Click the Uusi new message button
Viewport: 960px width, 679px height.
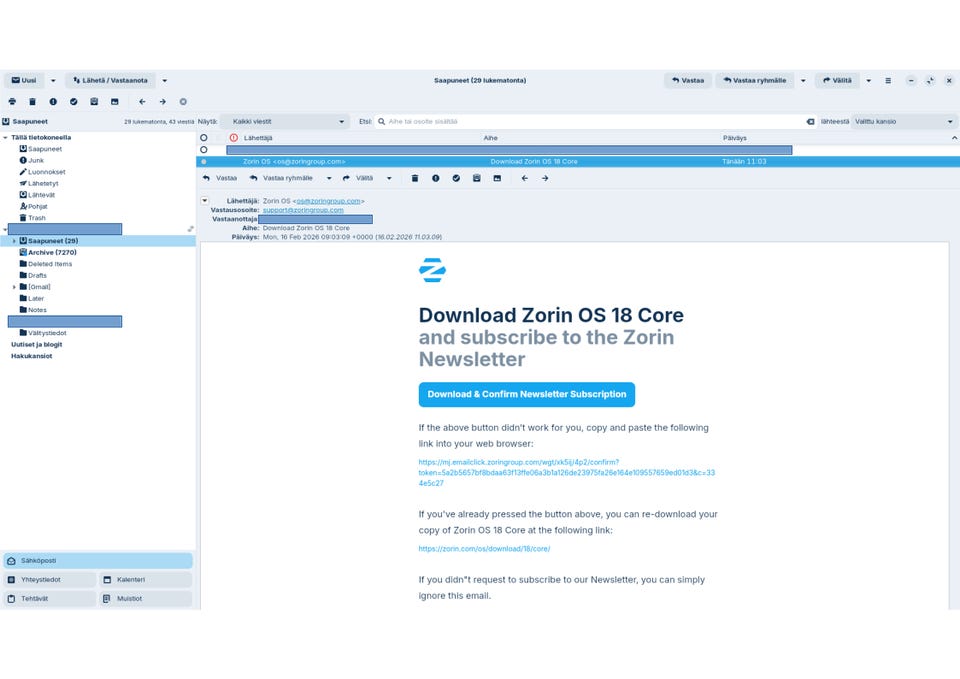click(24, 80)
